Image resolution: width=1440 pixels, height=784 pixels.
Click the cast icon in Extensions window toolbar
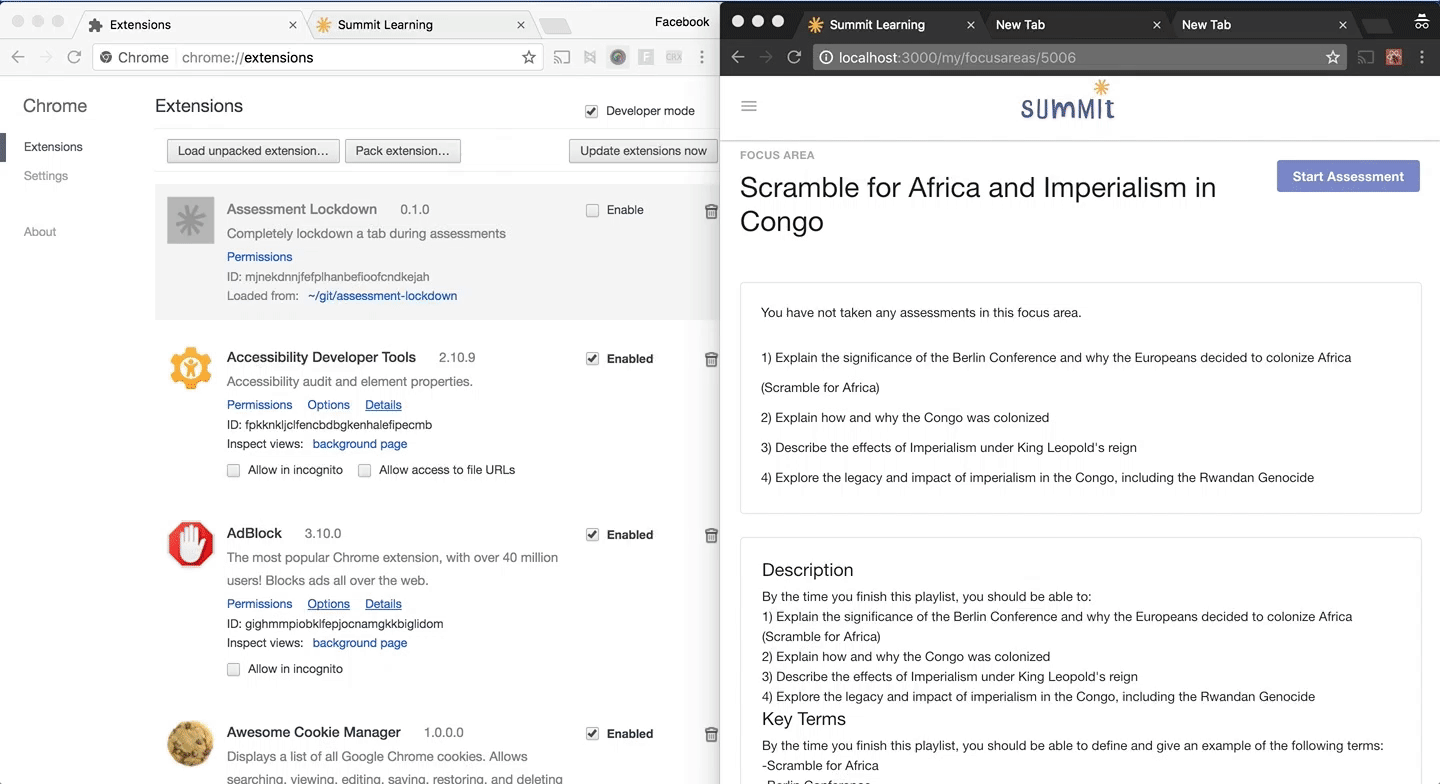coord(562,57)
